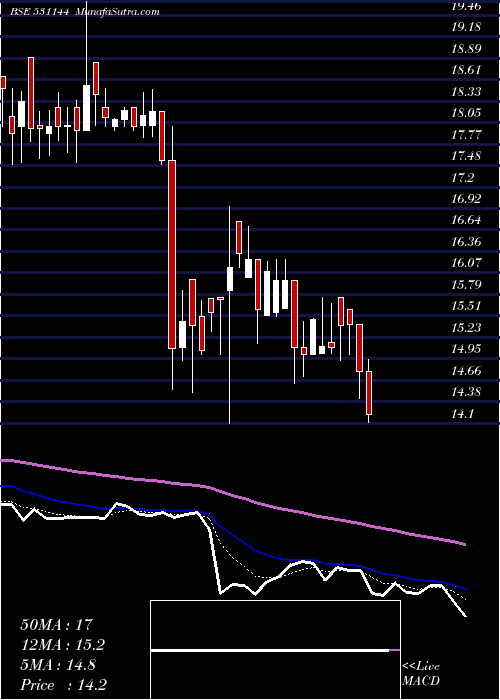500x700 pixels.
Task: Click the 15.23 price axis label
Action: [x=465, y=328]
